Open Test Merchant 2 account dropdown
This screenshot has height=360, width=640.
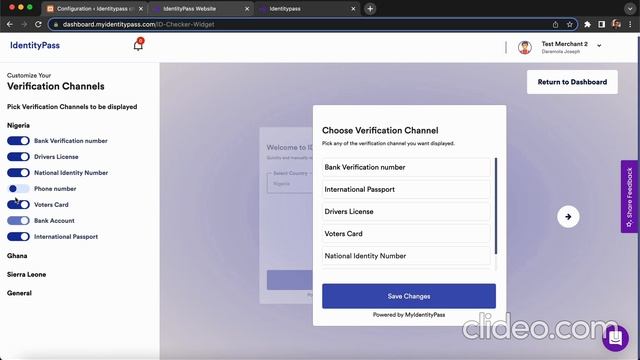(x=599, y=45)
